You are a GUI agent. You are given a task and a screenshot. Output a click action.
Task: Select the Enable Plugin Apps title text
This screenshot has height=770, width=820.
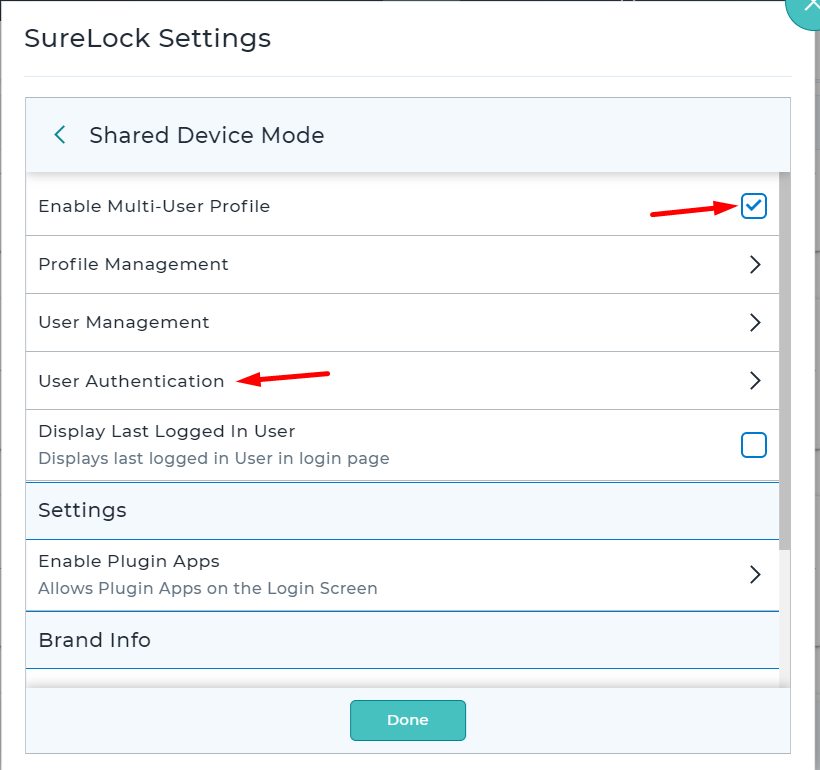pyautogui.click(x=129, y=561)
